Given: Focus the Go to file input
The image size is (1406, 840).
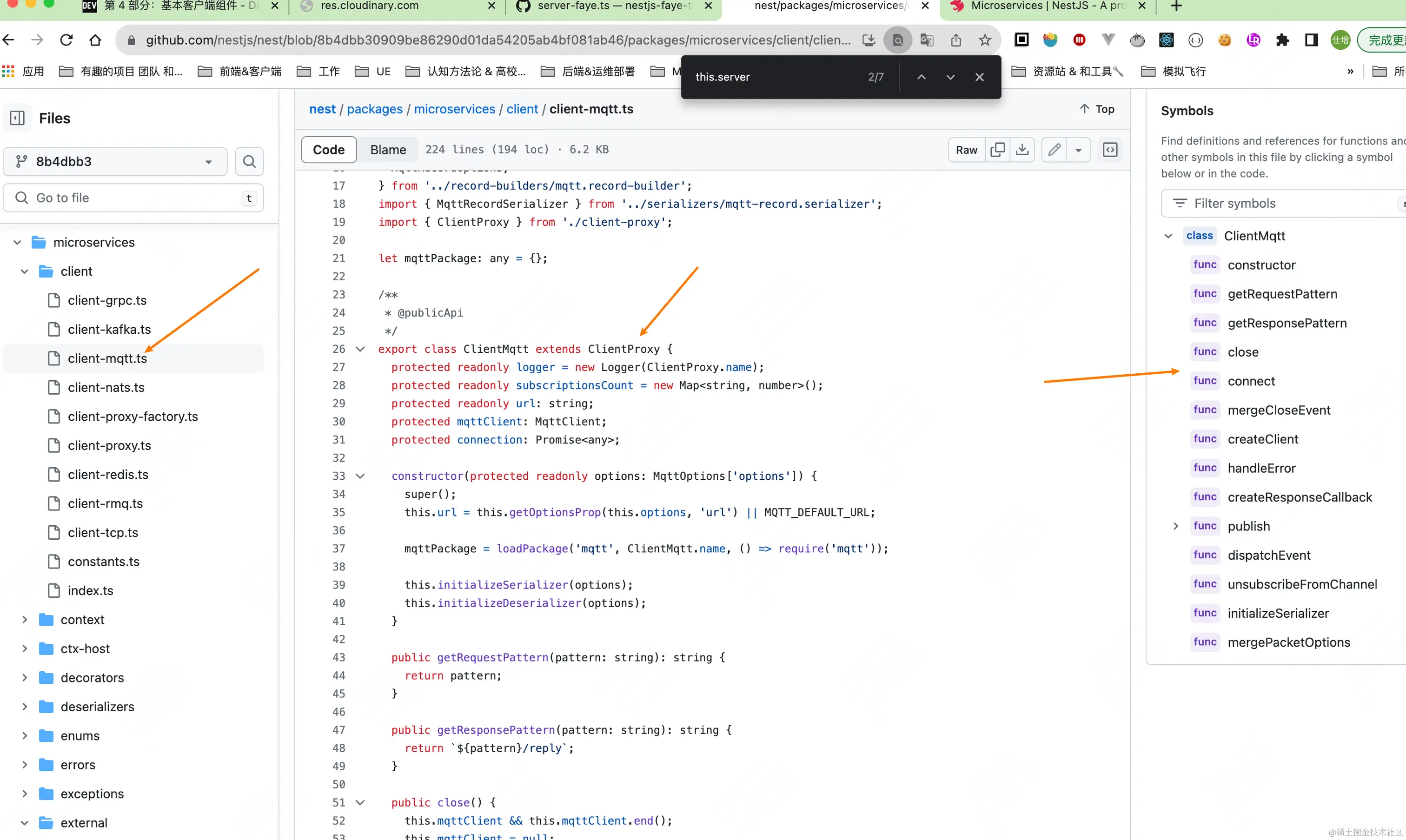Looking at the screenshot, I should coord(133,198).
